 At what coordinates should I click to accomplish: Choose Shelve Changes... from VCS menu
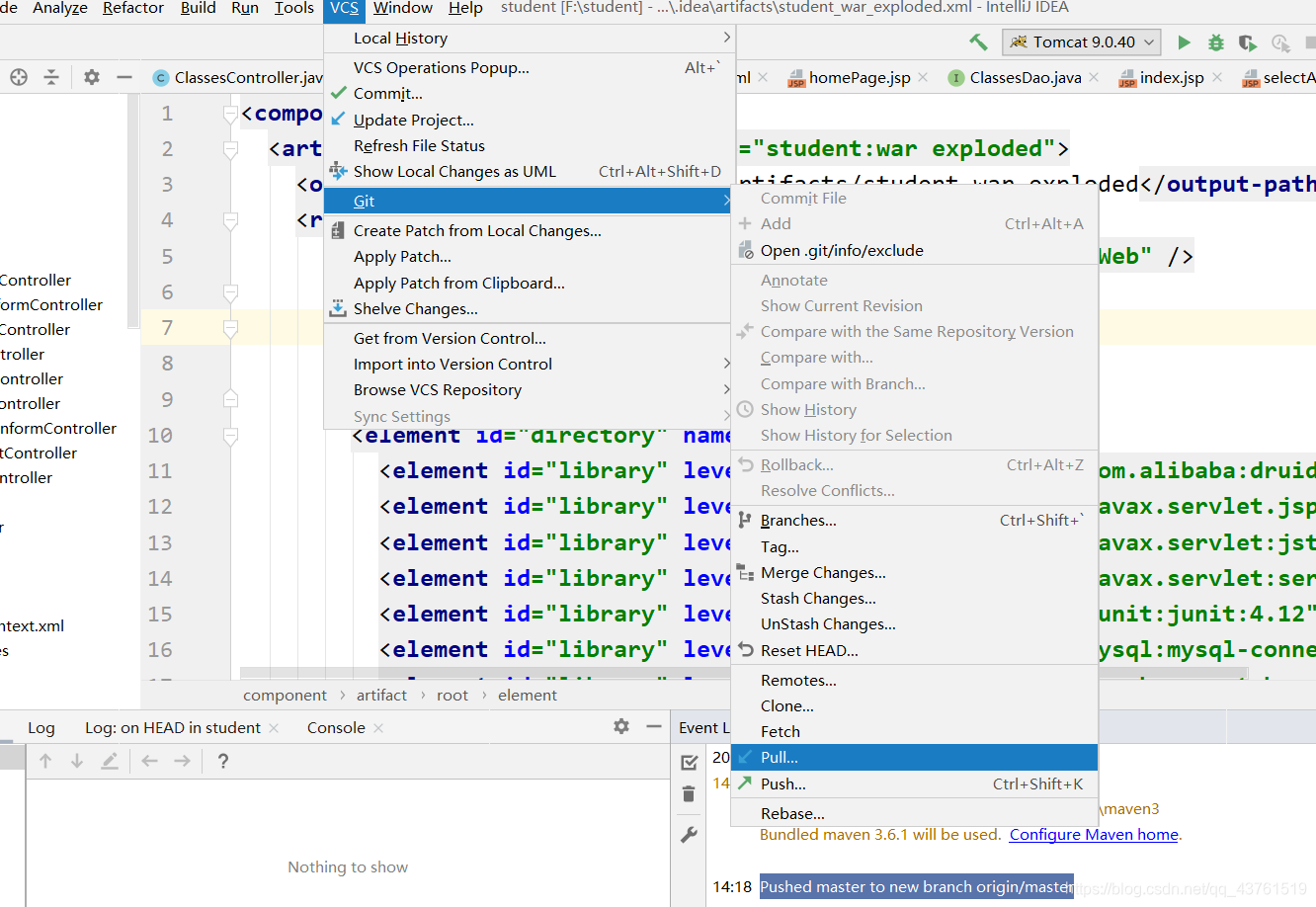[x=530, y=308]
